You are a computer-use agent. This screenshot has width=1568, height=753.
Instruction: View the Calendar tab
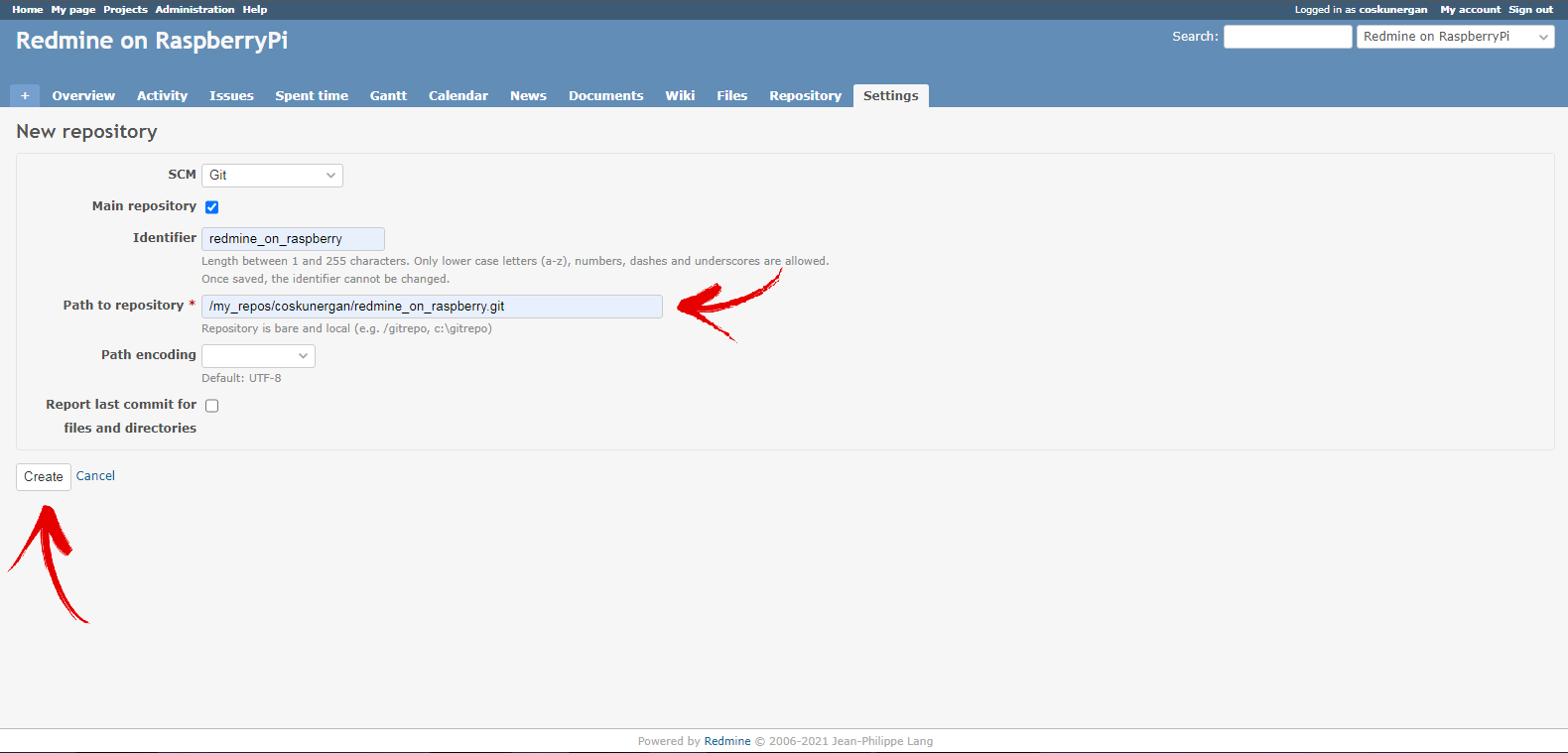pos(458,95)
